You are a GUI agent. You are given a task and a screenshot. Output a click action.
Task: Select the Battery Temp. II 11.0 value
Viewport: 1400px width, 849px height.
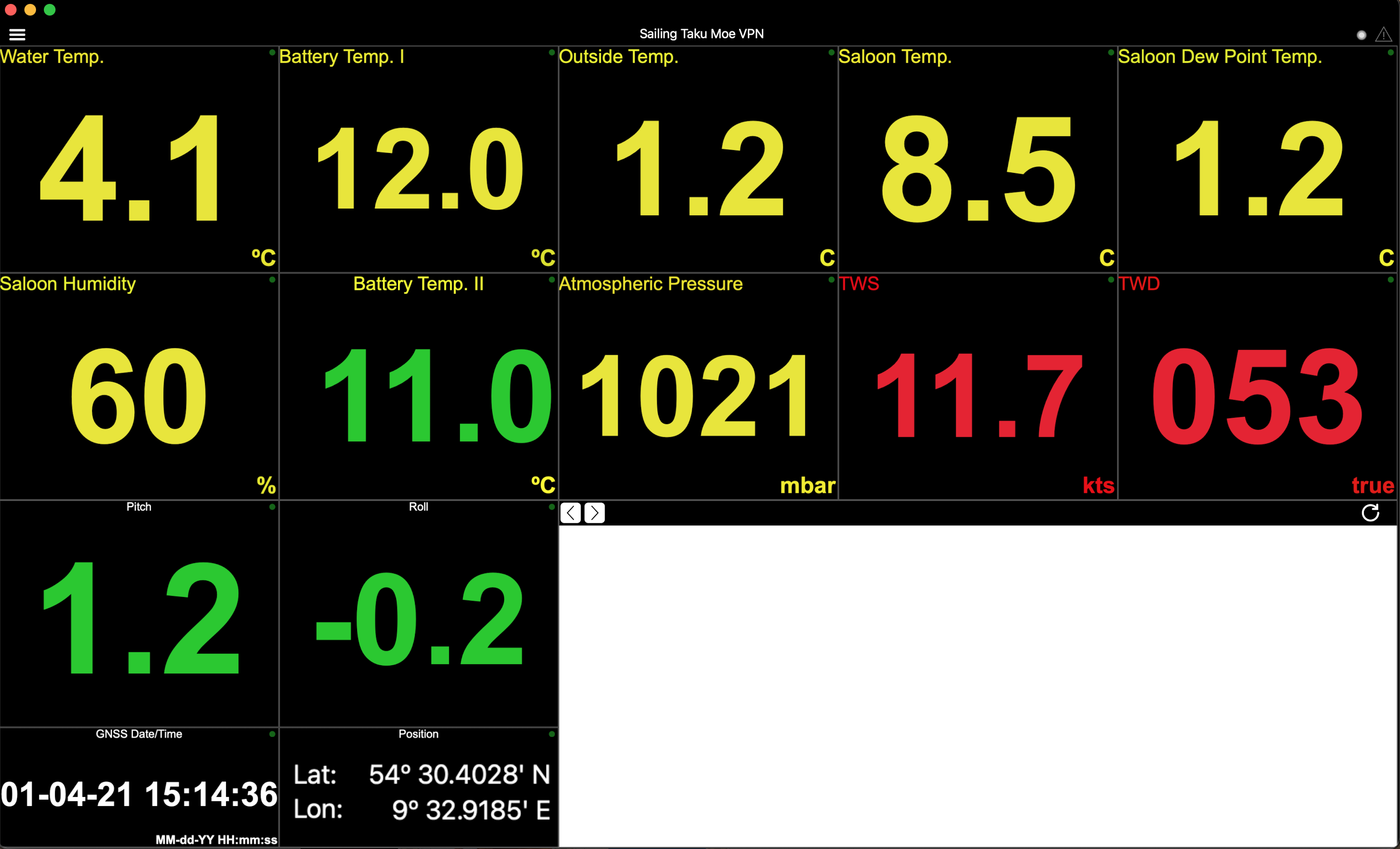pyautogui.click(x=437, y=396)
